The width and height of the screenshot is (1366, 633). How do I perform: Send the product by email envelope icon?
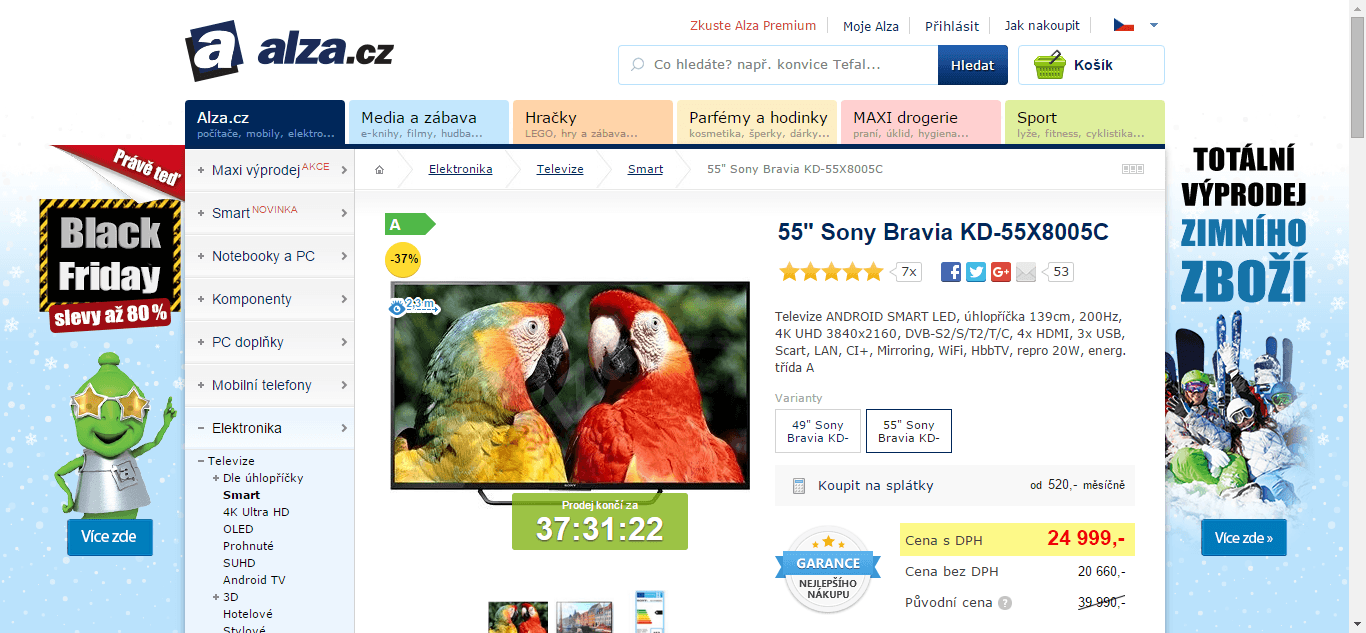1026,272
